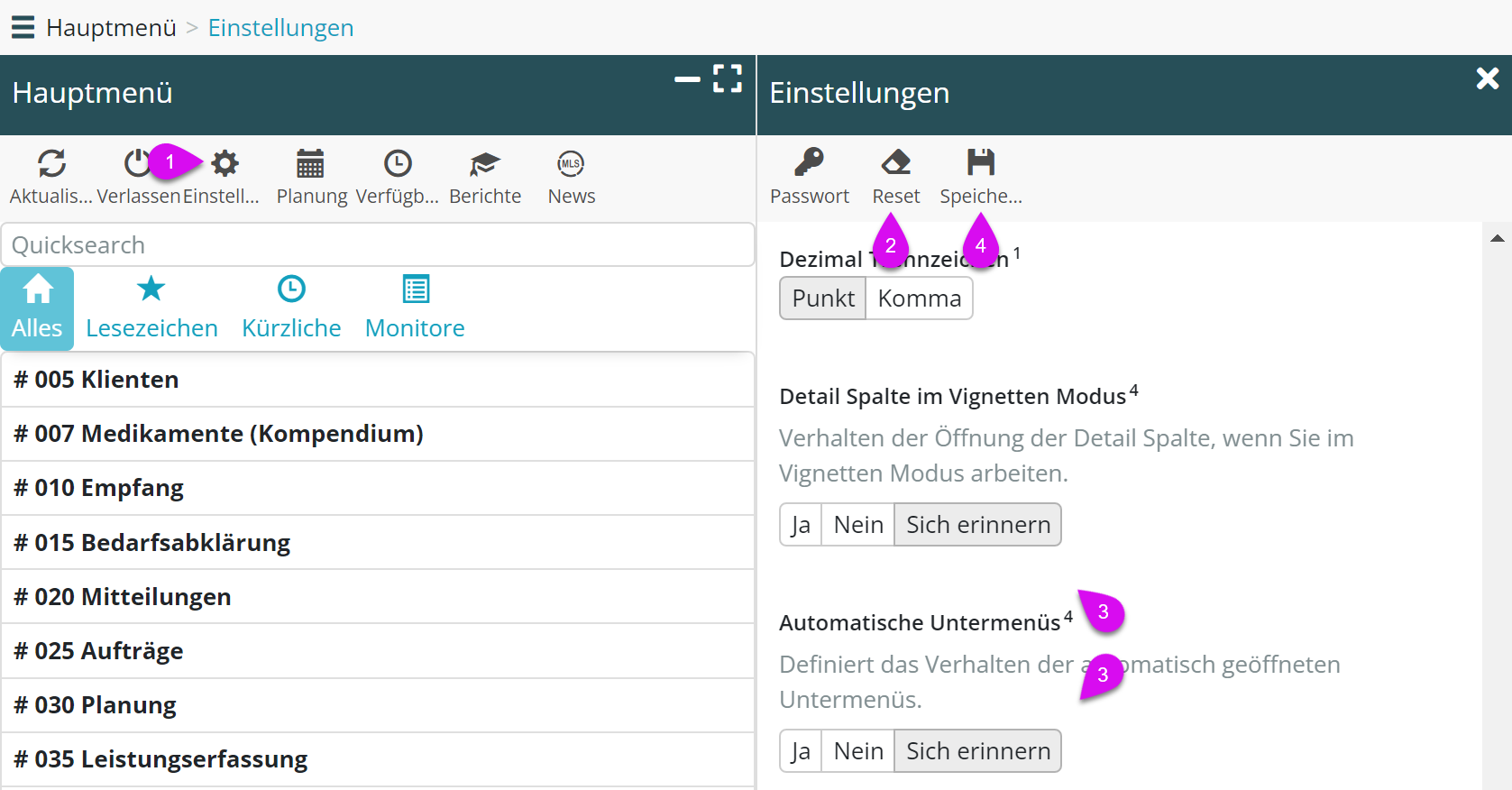Click the Reset eraser icon

point(895,162)
